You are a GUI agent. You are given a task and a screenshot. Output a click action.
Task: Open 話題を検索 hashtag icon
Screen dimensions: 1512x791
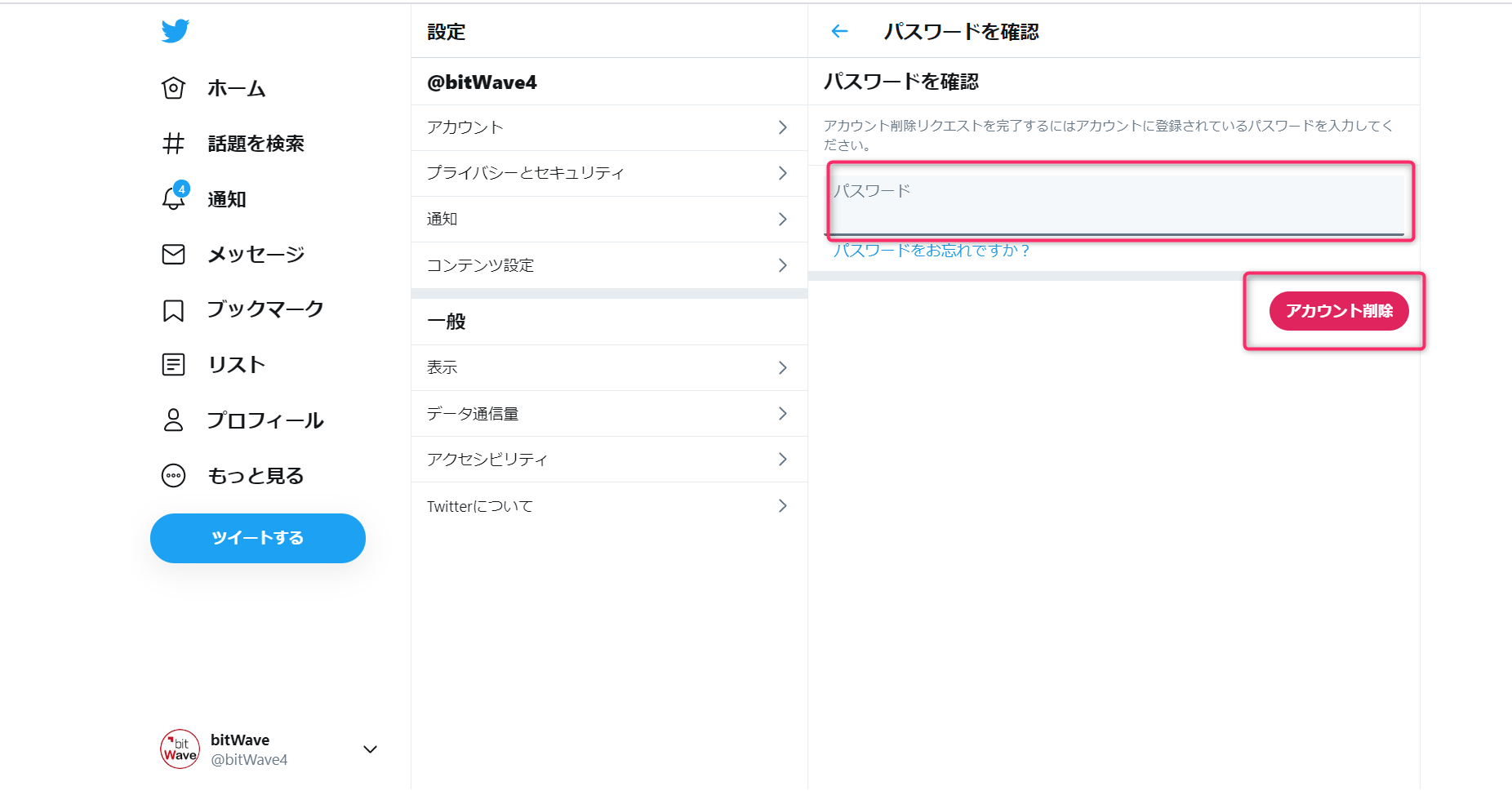pyautogui.click(x=173, y=144)
